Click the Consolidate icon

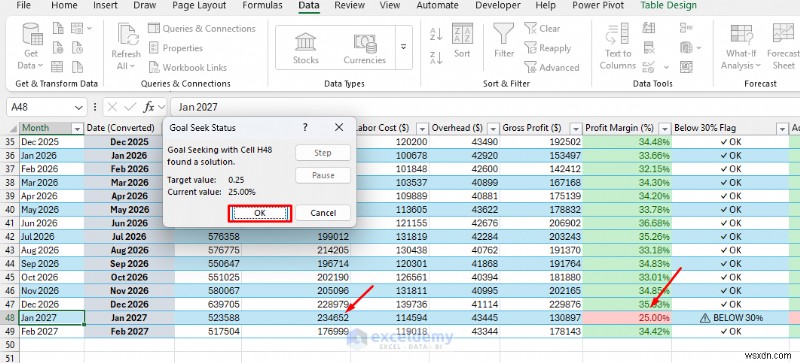tap(686, 28)
